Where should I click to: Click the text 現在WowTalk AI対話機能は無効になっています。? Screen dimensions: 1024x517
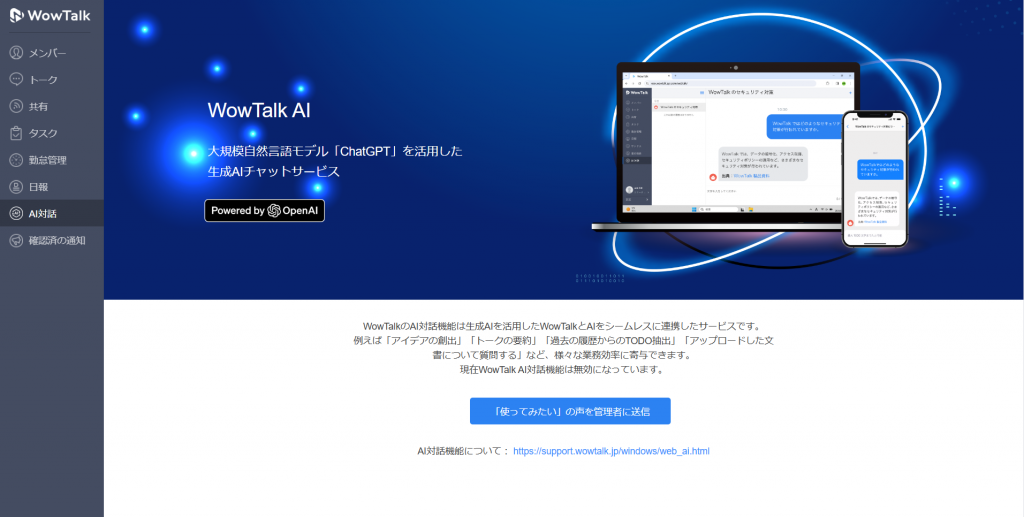click(x=562, y=369)
